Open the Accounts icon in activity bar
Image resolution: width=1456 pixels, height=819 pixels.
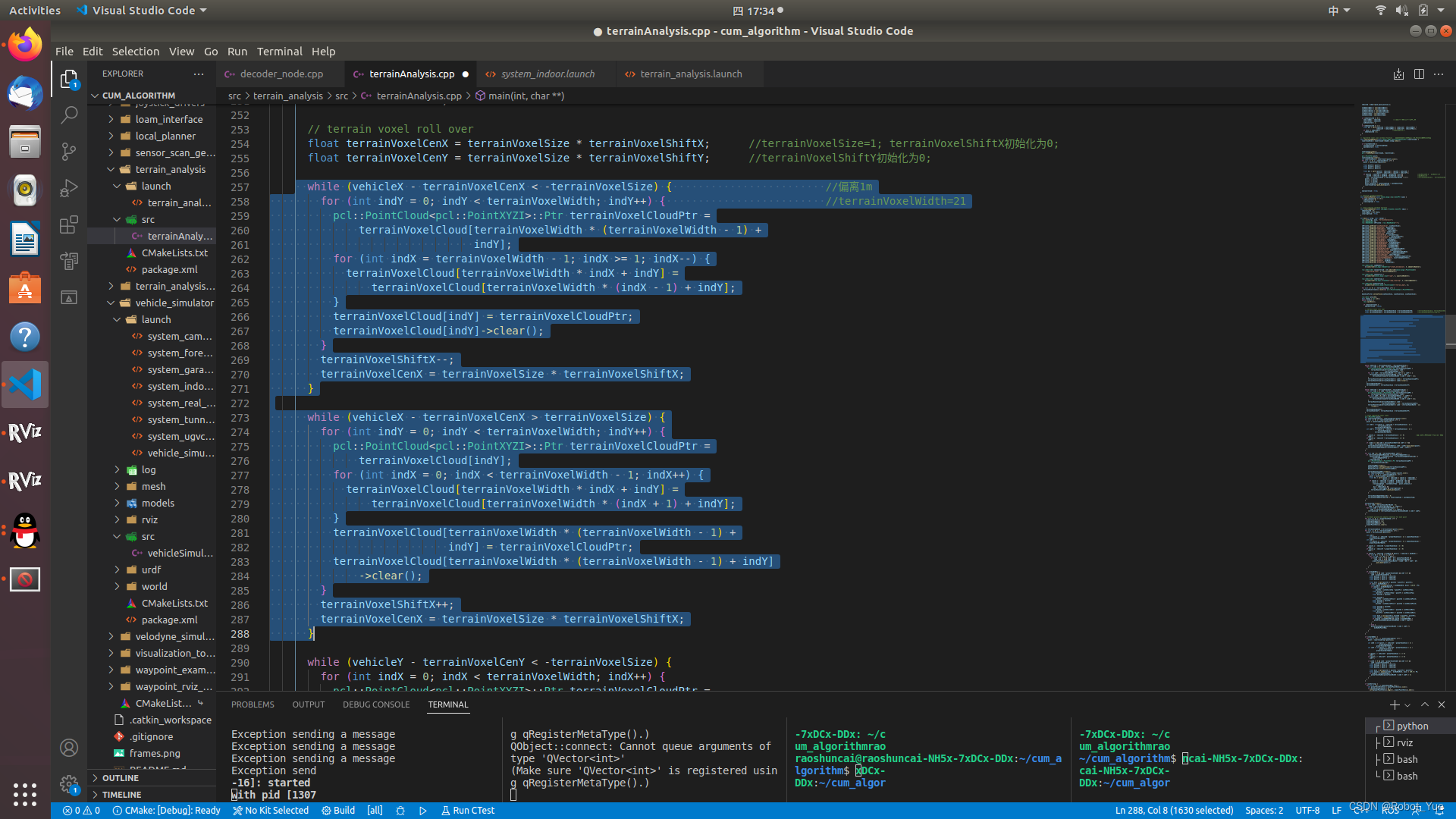pos(69,748)
